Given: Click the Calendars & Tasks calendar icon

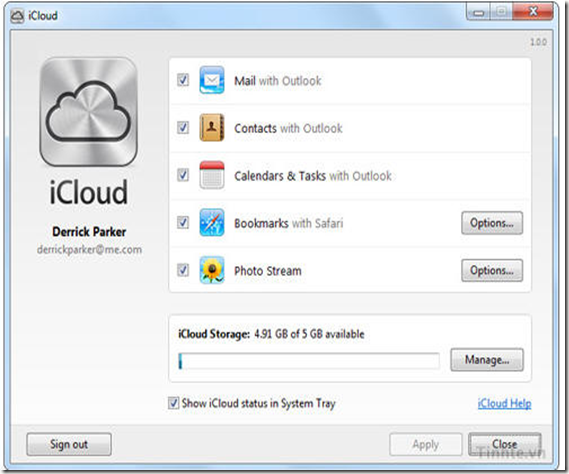Looking at the screenshot, I should pyautogui.click(x=212, y=175).
